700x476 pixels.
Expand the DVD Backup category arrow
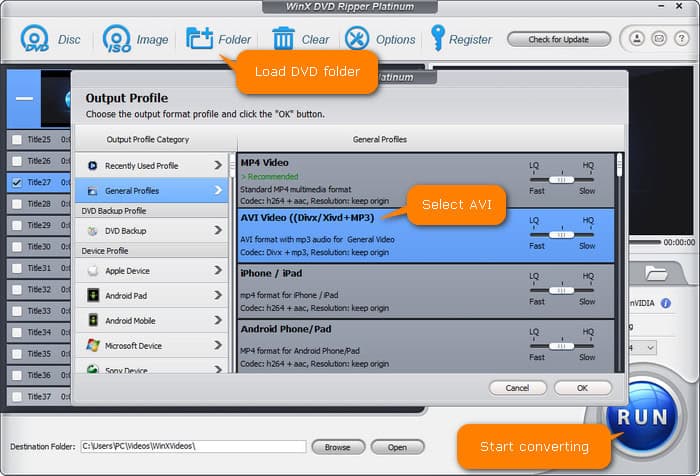(x=218, y=230)
